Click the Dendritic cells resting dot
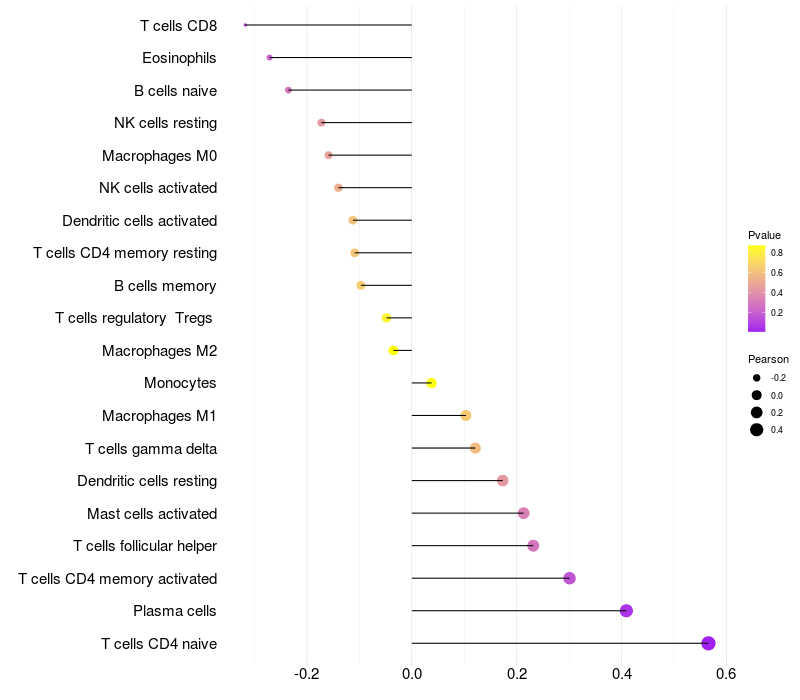Screen dimensions: 800x700 tap(503, 481)
